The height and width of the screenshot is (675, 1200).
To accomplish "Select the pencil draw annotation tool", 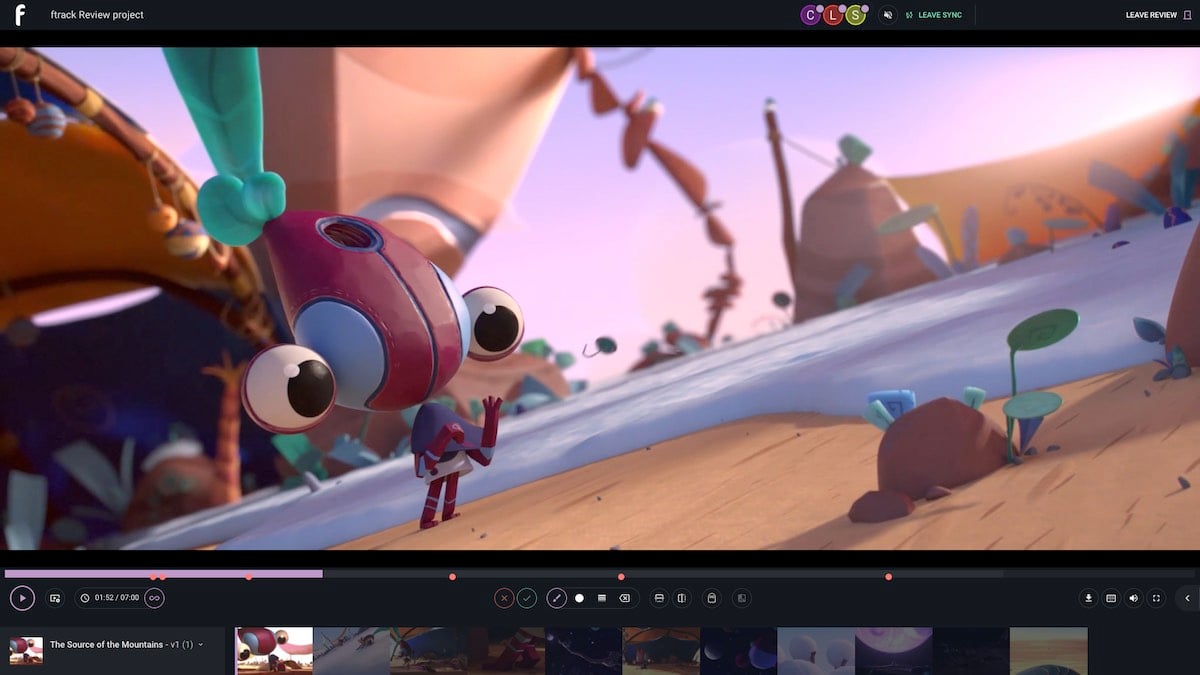I will click(x=557, y=598).
